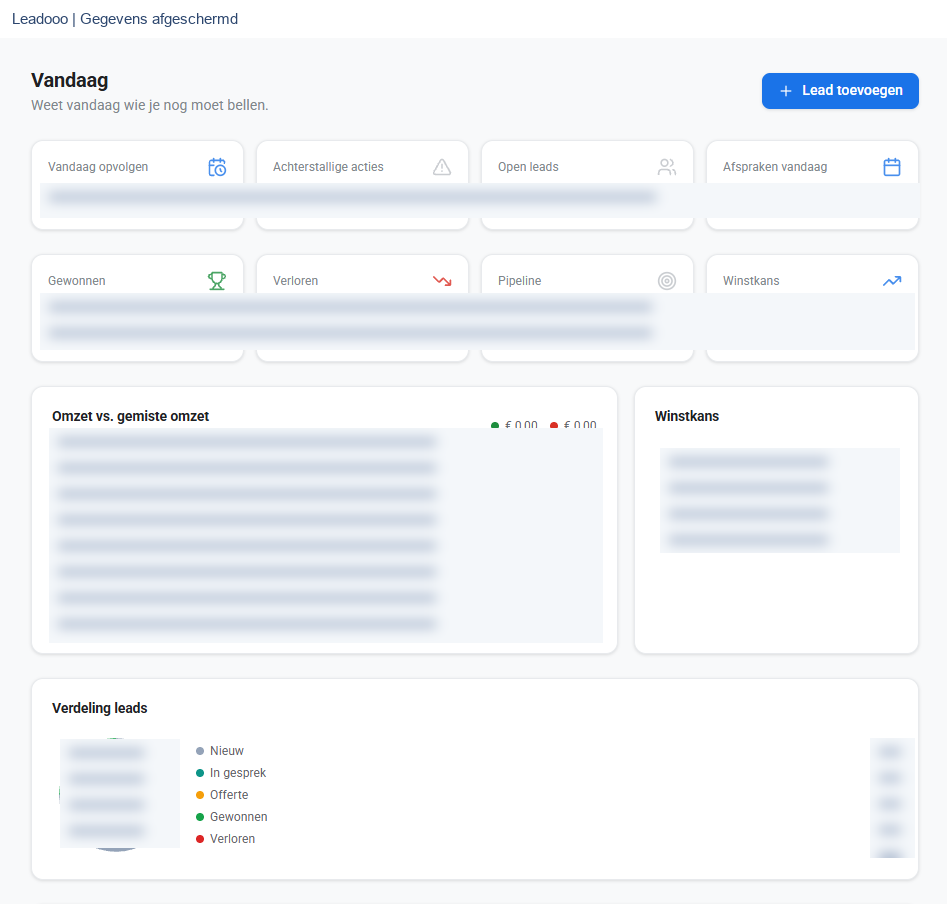
Task: Click the Gewonnen legend green dot
Action: point(200,817)
